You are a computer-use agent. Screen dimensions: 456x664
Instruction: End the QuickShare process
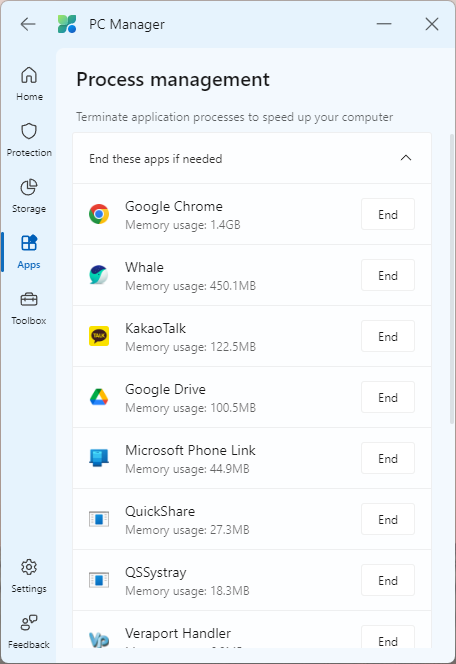[x=387, y=519]
